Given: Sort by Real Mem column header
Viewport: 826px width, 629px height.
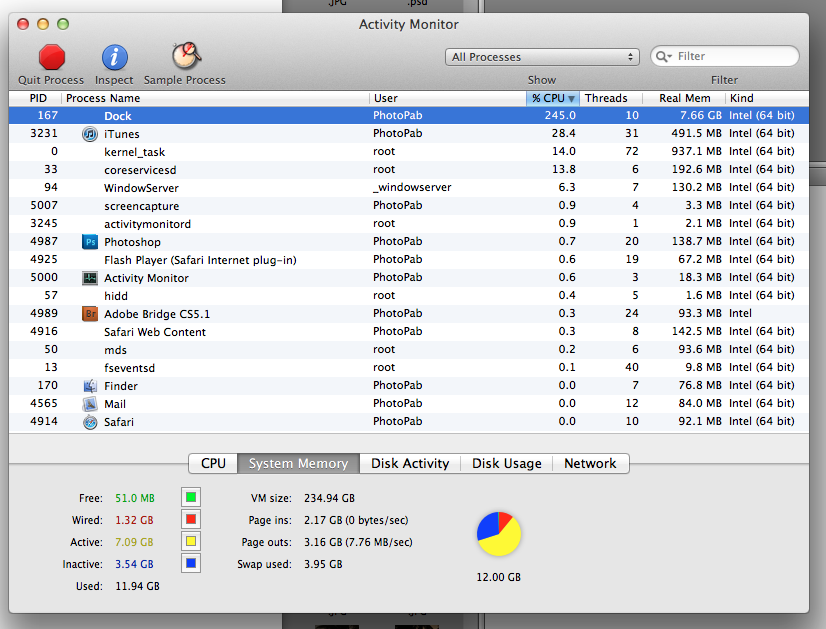Looking at the screenshot, I should tap(684, 99).
